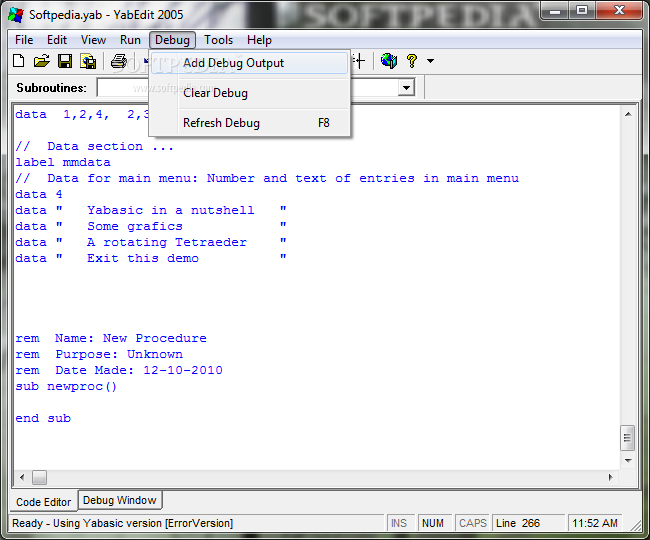Click the 'A rotating Tetraeder' data line
Viewport: 650px width, 540px height.
[151, 242]
